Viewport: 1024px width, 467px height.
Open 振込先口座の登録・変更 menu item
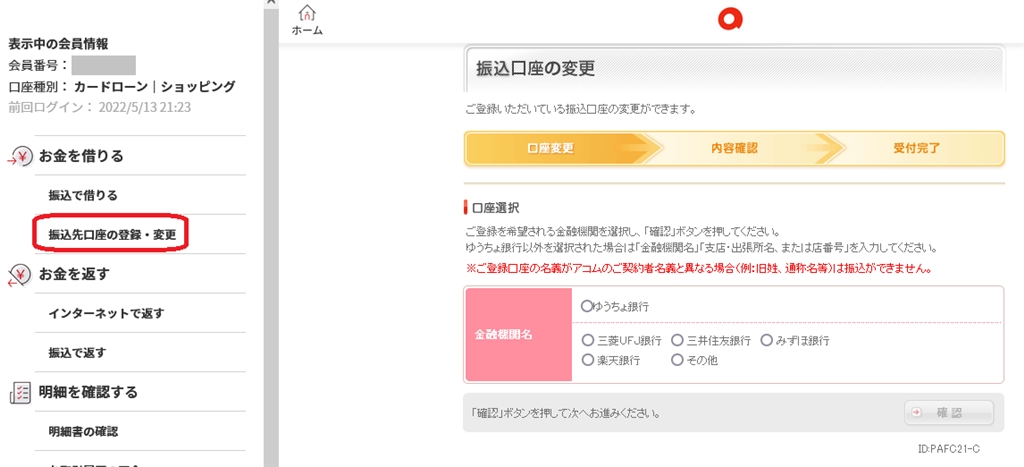[x=111, y=235]
